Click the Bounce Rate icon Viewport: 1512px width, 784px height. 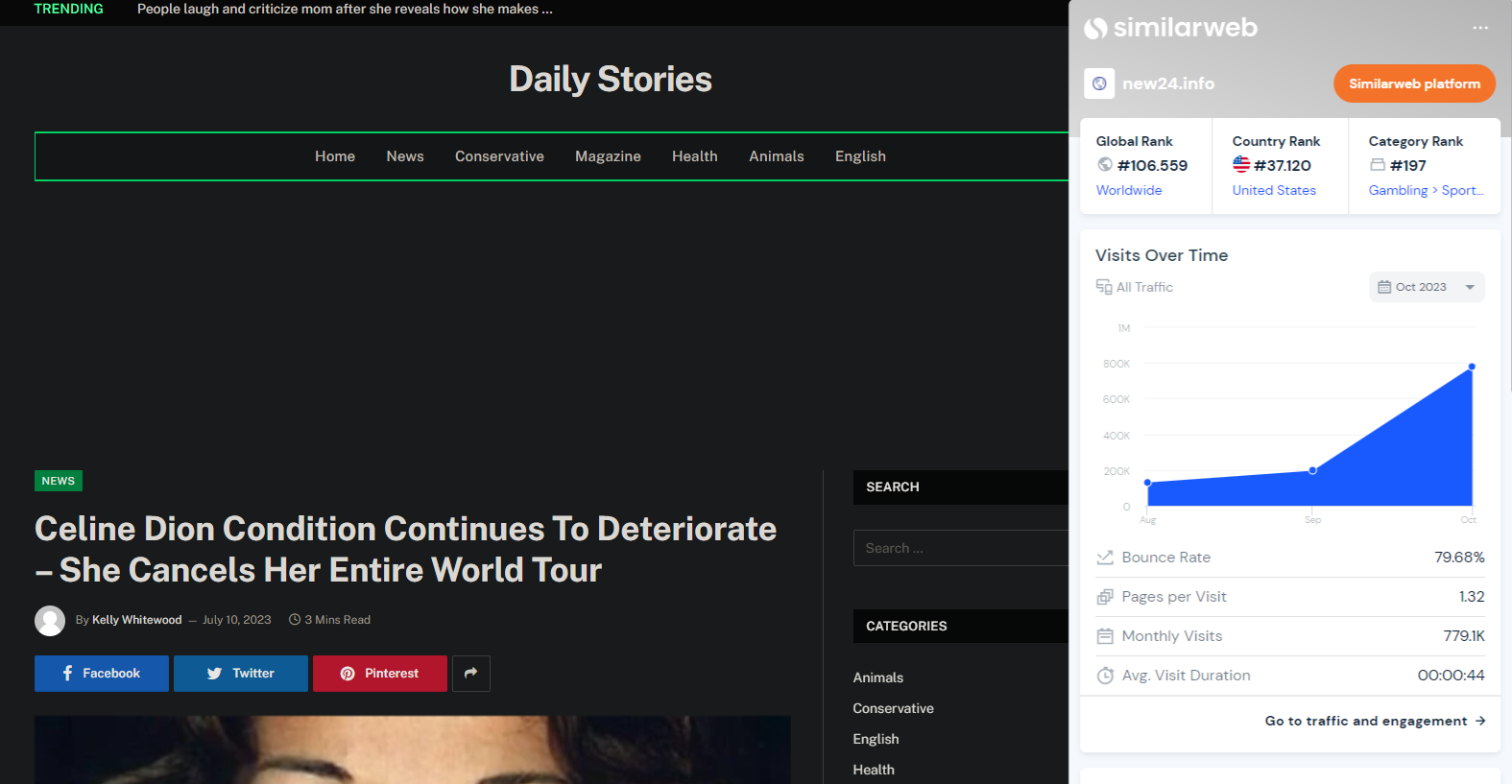pos(1105,558)
